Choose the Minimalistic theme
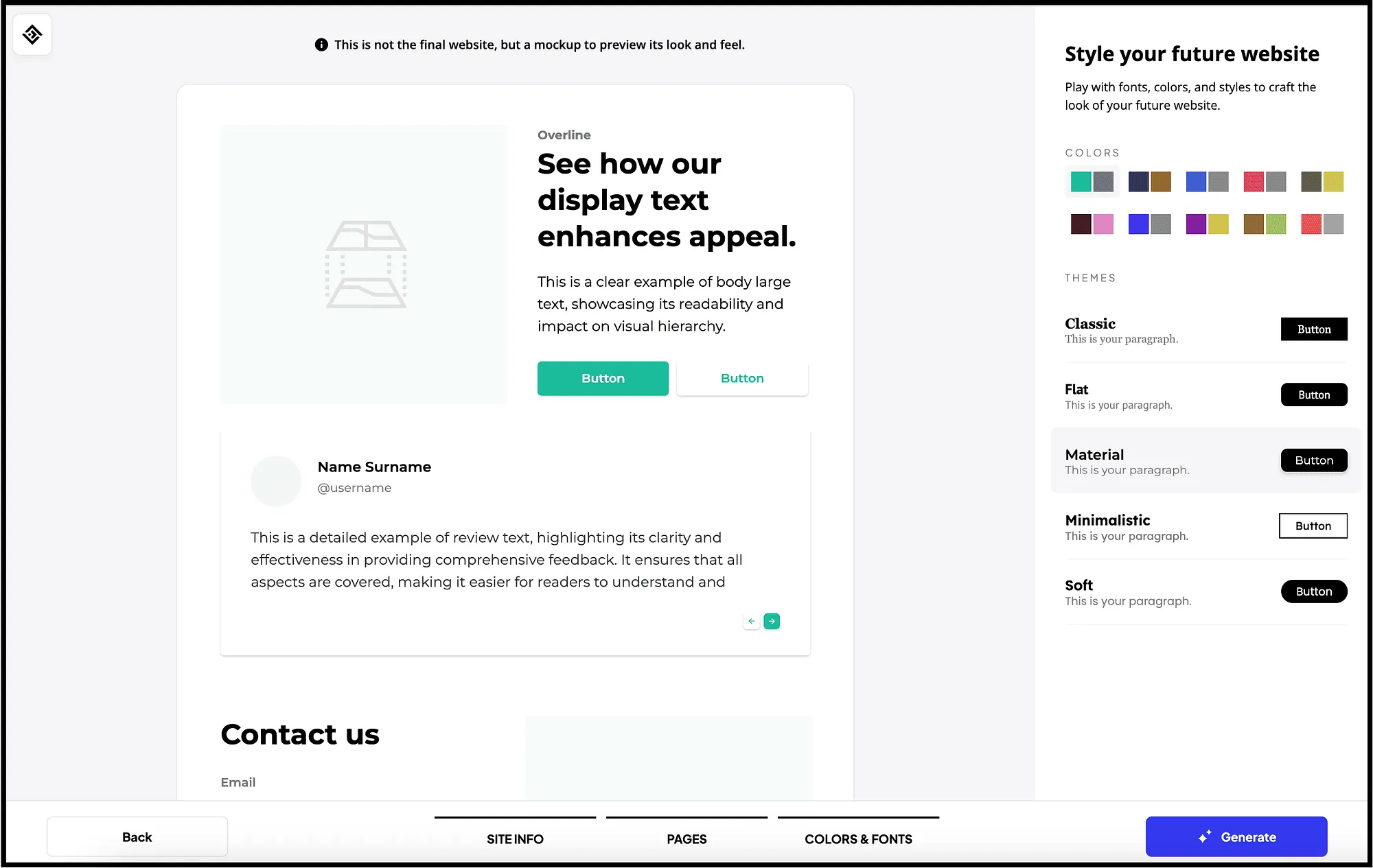The width and height of the screenshot is (1373, 868). [1205, 527]
